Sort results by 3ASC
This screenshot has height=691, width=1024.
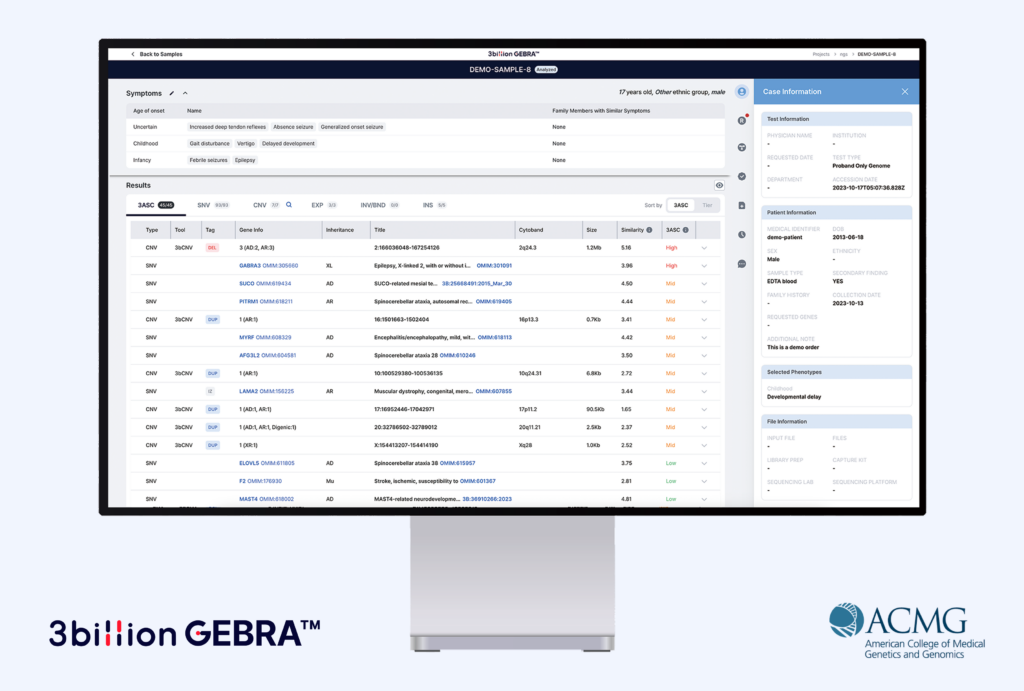point(680,205)
